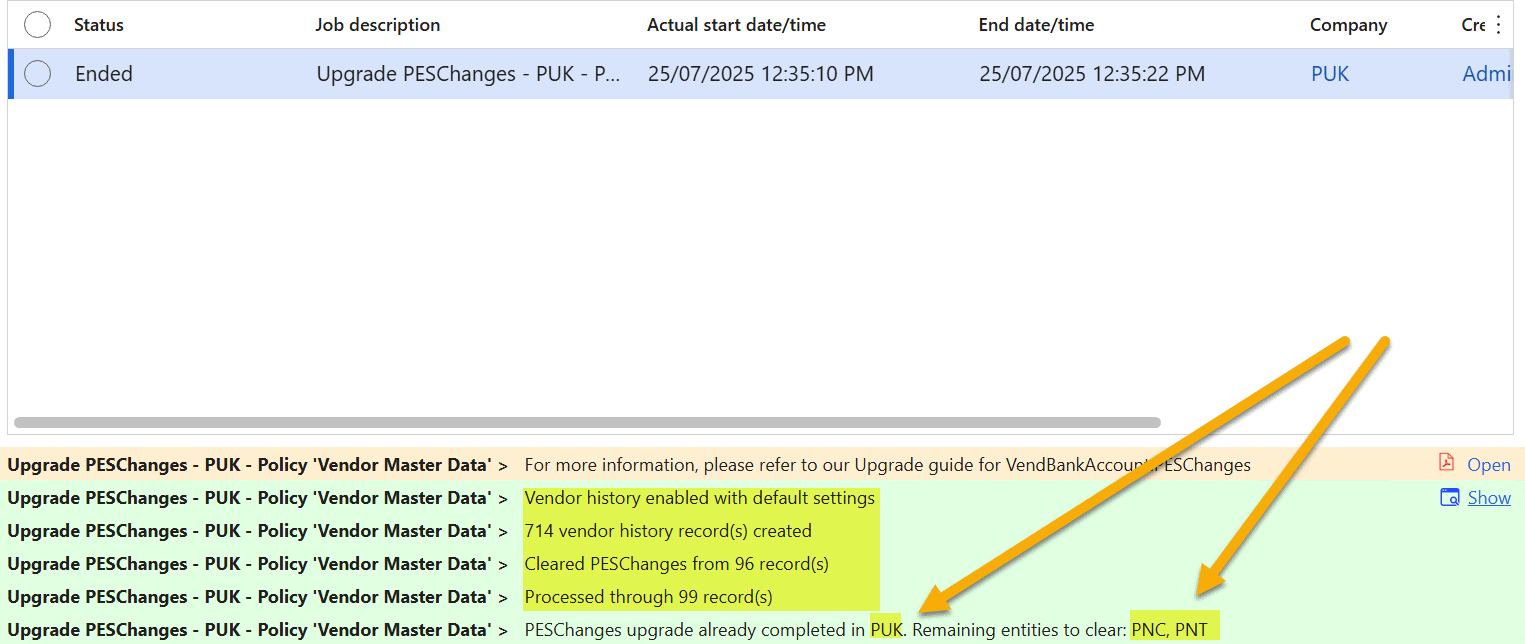
Task: Sort by the Job description column header
Action: pyautogui.click(x=378, y=25)
